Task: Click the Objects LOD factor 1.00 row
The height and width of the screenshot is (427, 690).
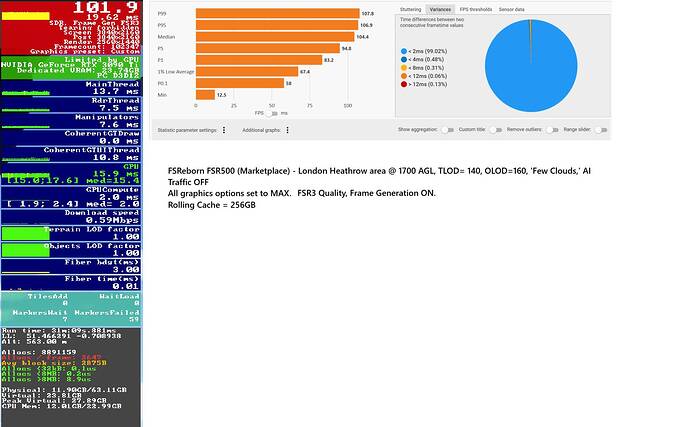Action: pyautogui.click(x=71, y=250)
